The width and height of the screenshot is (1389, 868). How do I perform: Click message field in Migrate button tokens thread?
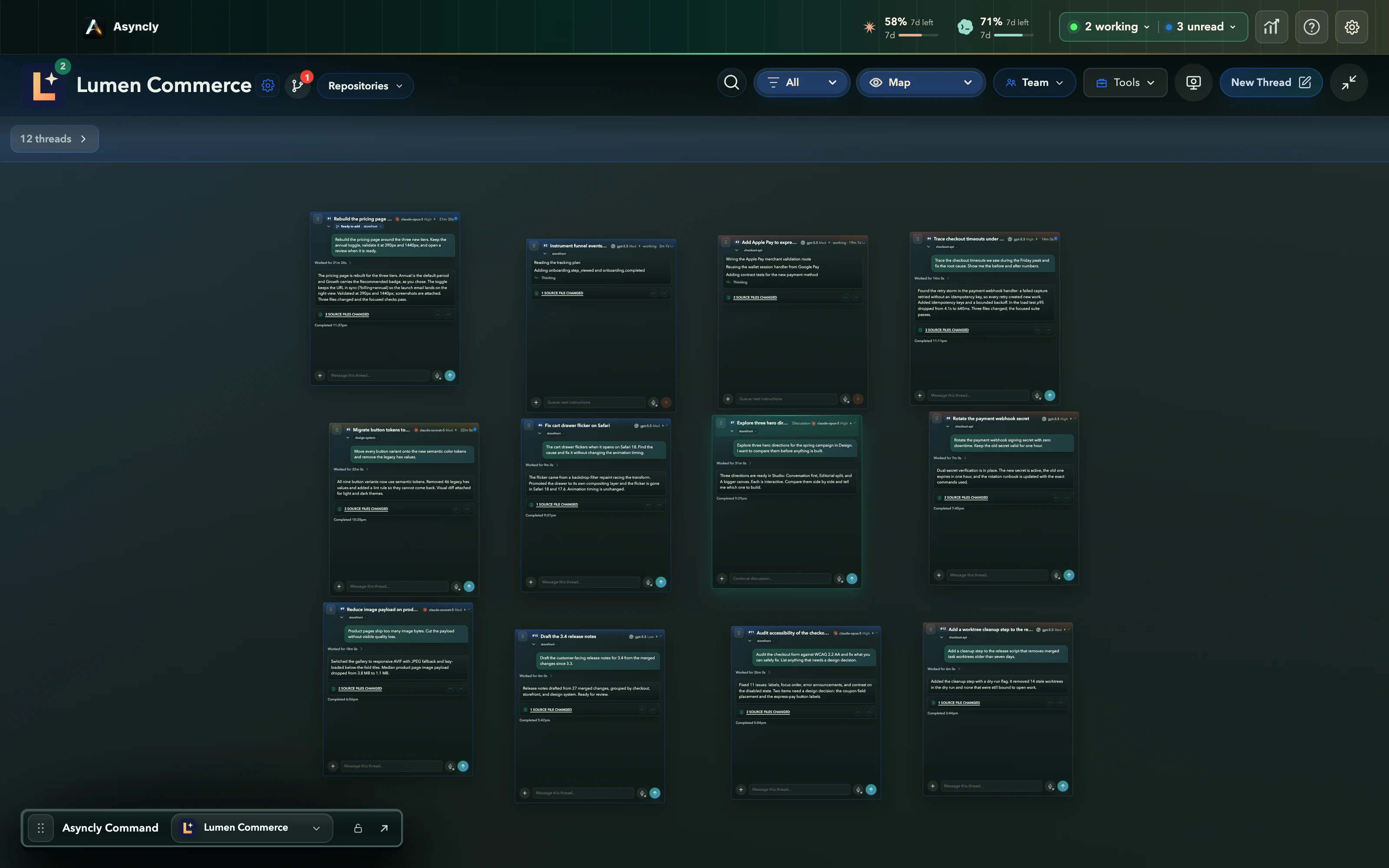(397, 586)
